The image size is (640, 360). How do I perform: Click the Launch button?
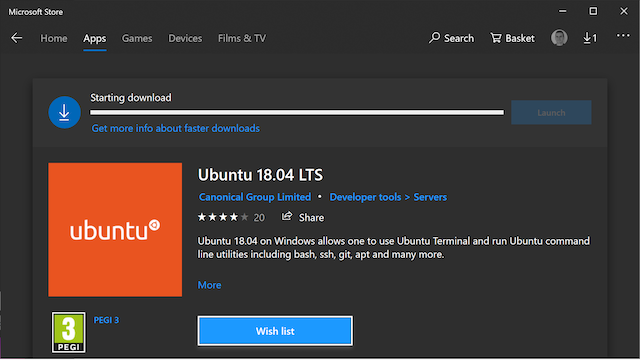(x=551, y=112)
